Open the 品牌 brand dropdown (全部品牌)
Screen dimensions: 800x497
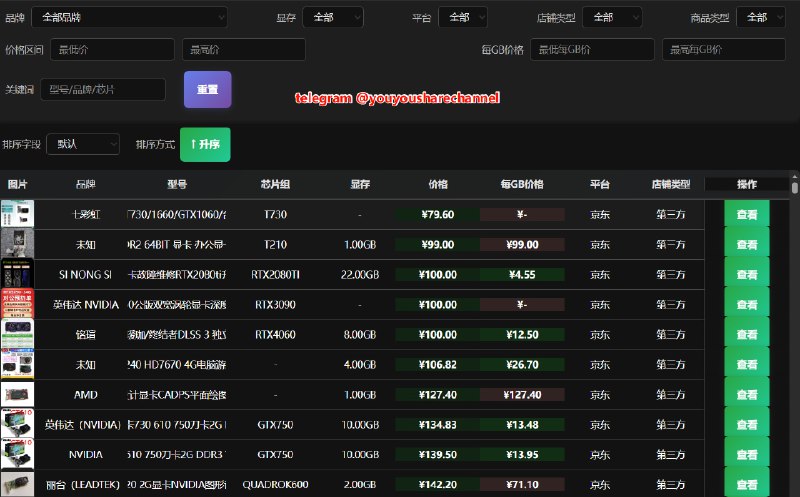click(x=129, y=17)
